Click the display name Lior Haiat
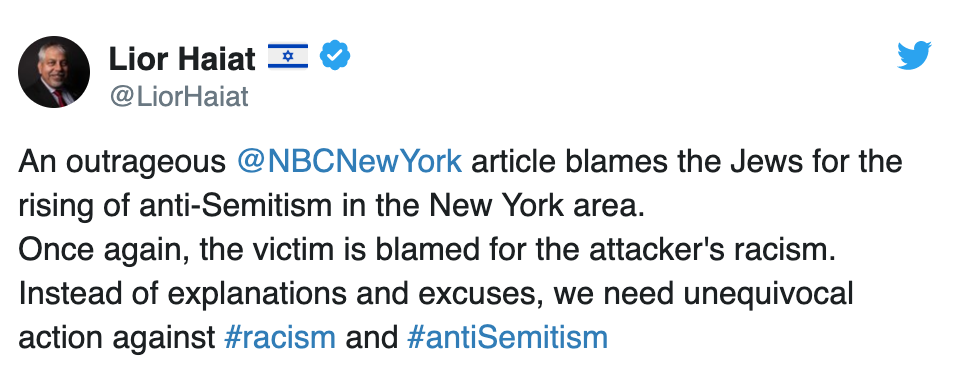This screenshot has height=380, width=966. pos(182,59)
